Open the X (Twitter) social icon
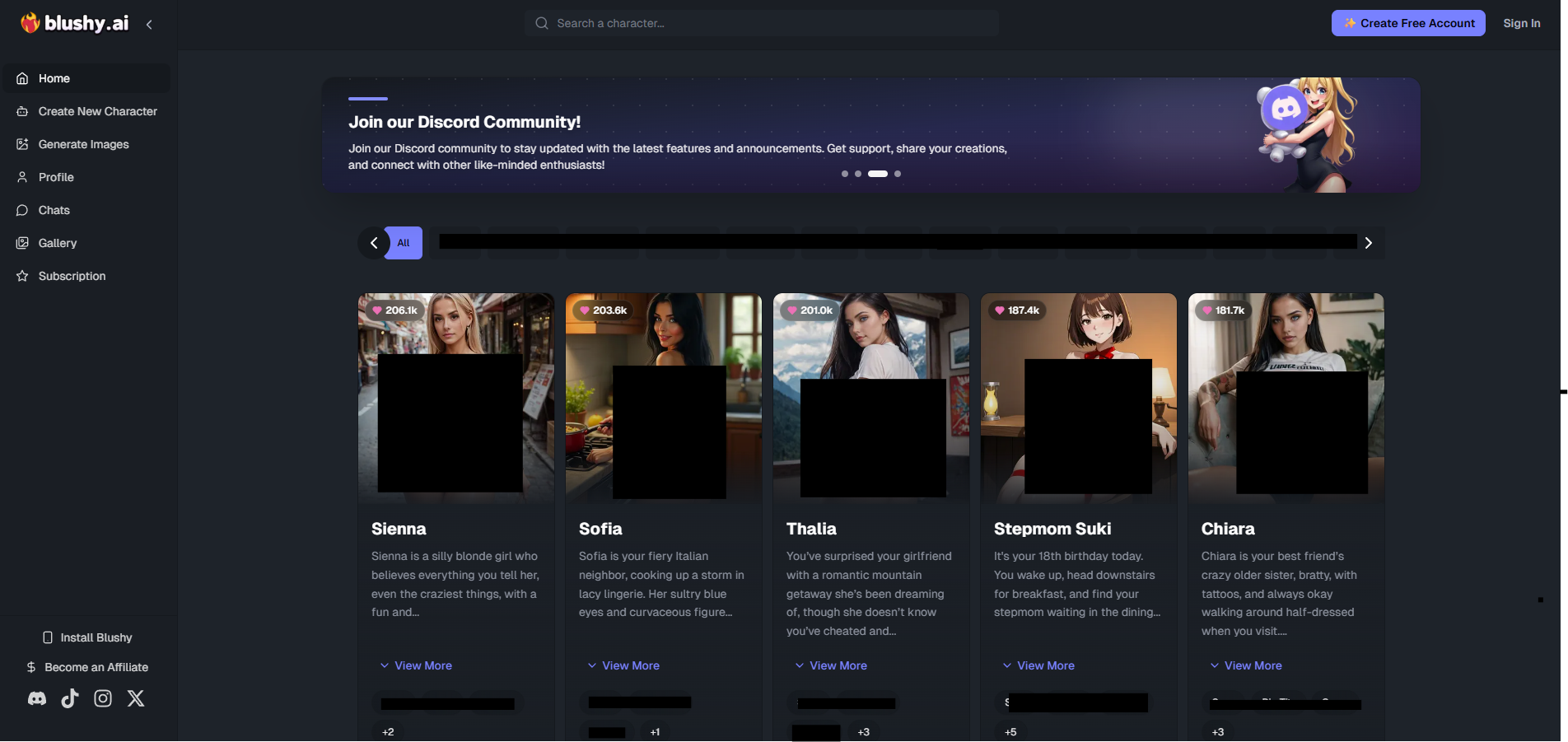This screenshot has height=742, width=1568. pyautogui.click(x=136, y=698)
